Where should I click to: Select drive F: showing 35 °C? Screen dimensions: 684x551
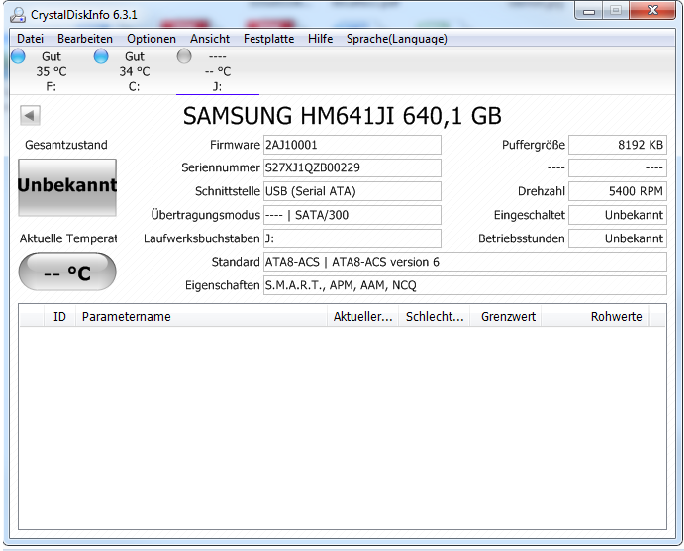pos(51,71)
